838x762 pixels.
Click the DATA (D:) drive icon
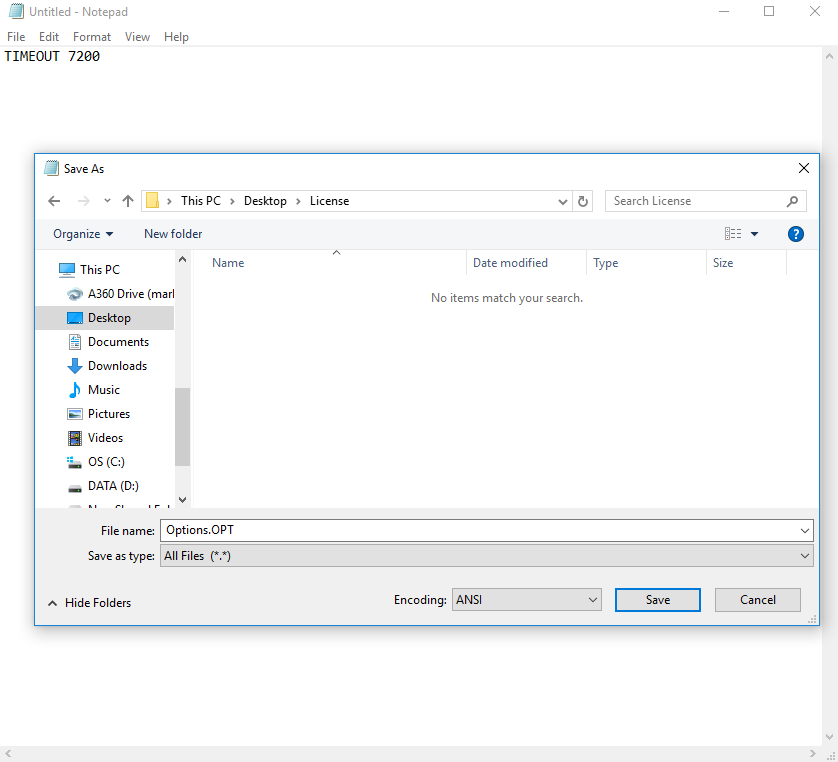click(75, 488)
